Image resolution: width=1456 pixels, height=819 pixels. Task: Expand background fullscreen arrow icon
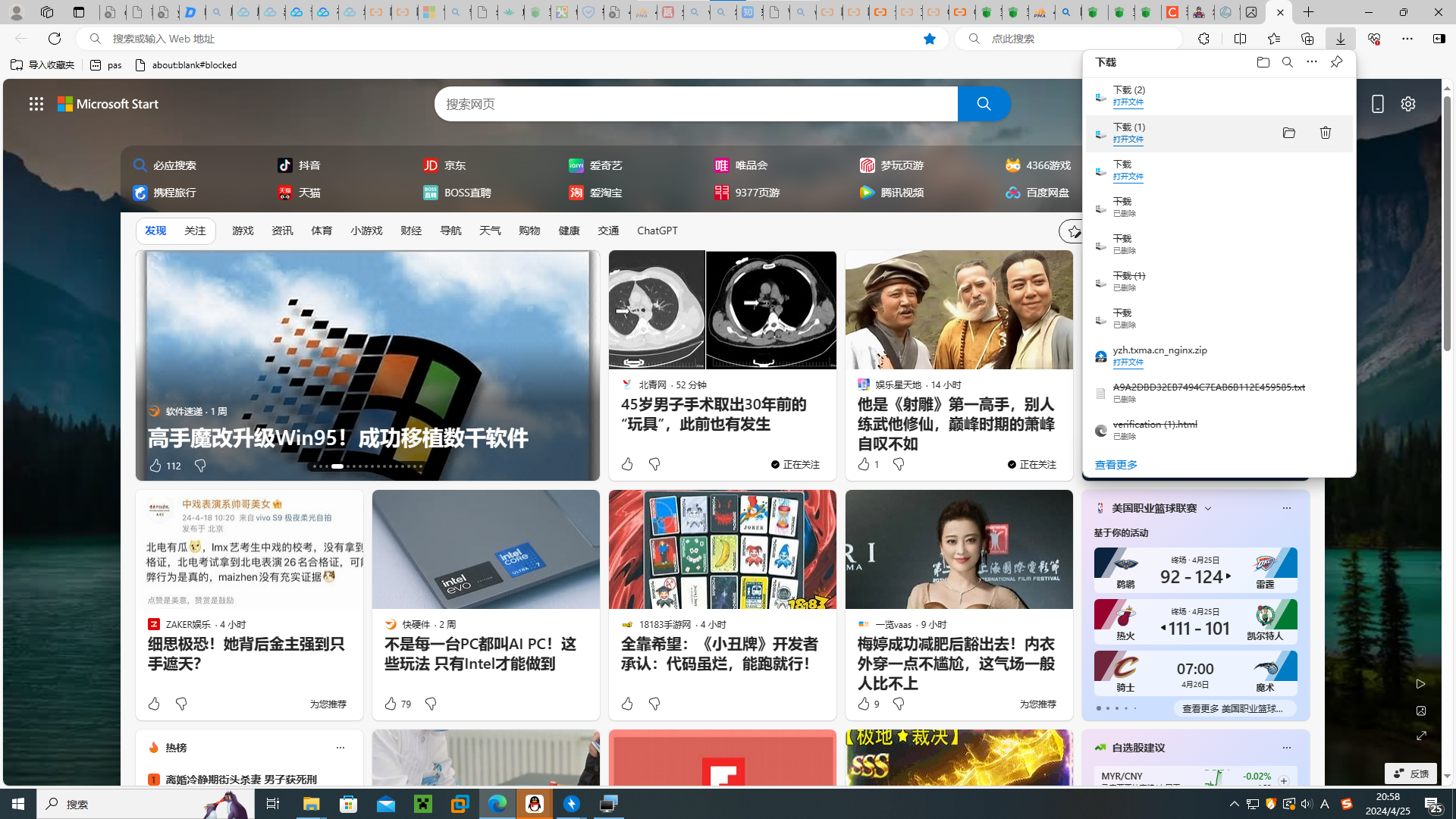coord(1421,736)
